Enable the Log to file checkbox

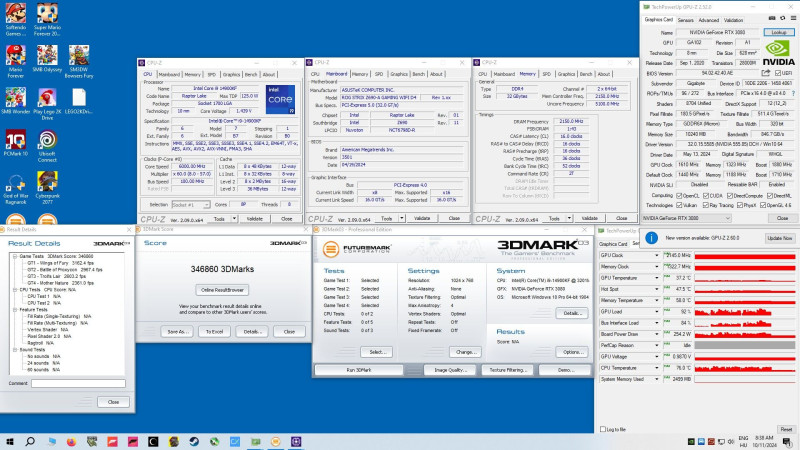click(603, 429)
